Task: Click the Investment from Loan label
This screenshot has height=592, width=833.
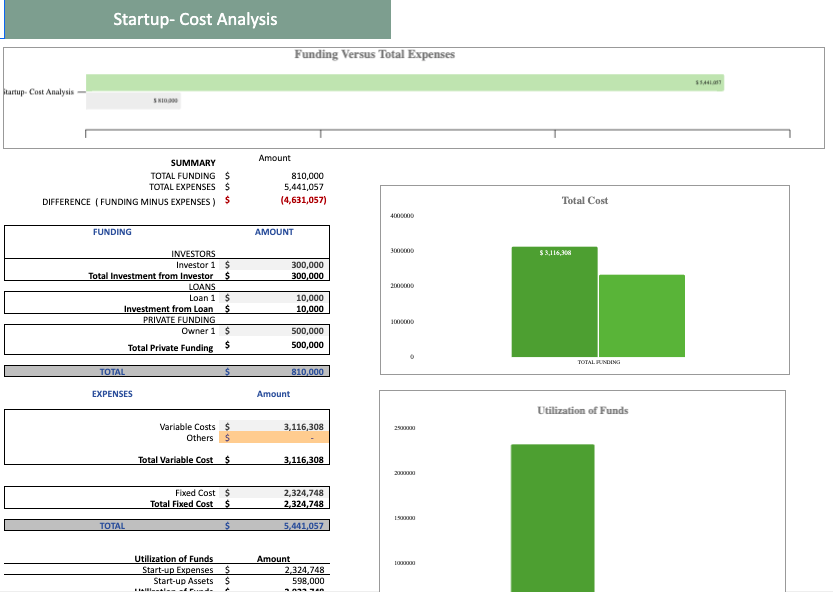Action: 168,309
